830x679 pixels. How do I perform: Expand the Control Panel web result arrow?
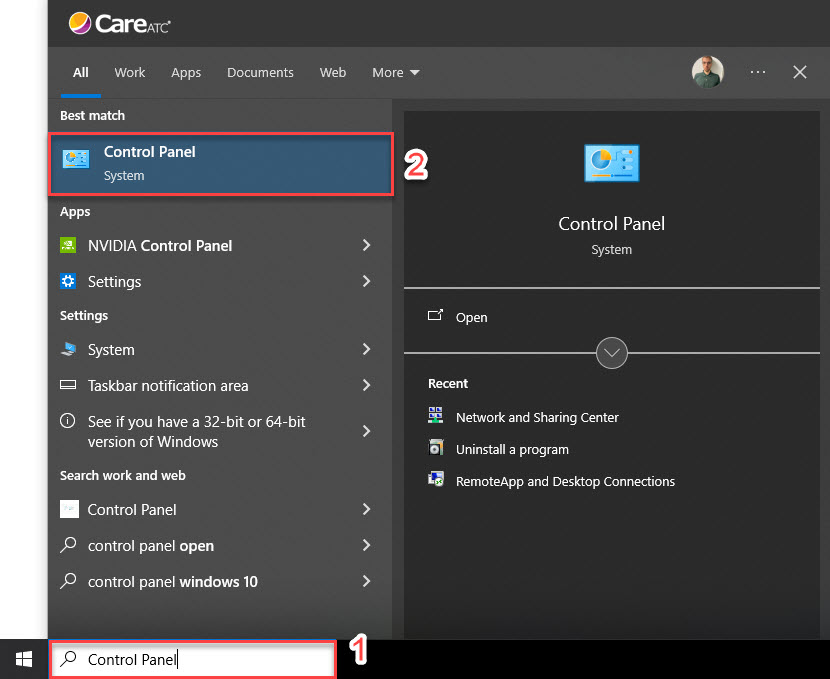(366, 509)
